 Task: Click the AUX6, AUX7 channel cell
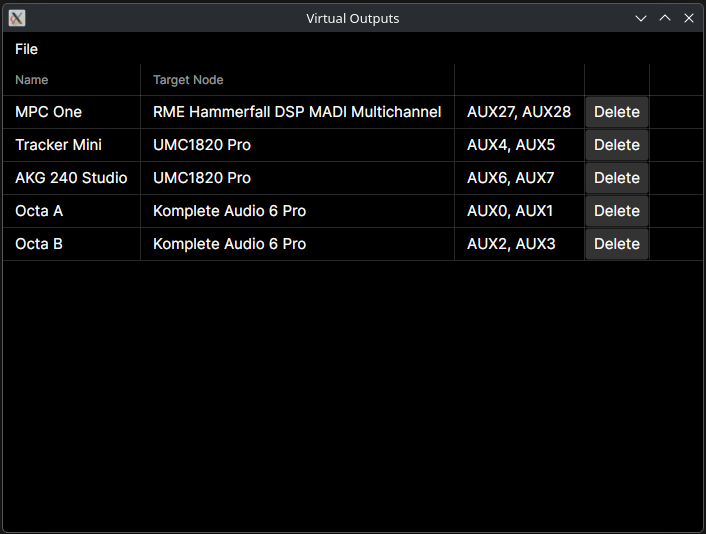tap(520, 178)
